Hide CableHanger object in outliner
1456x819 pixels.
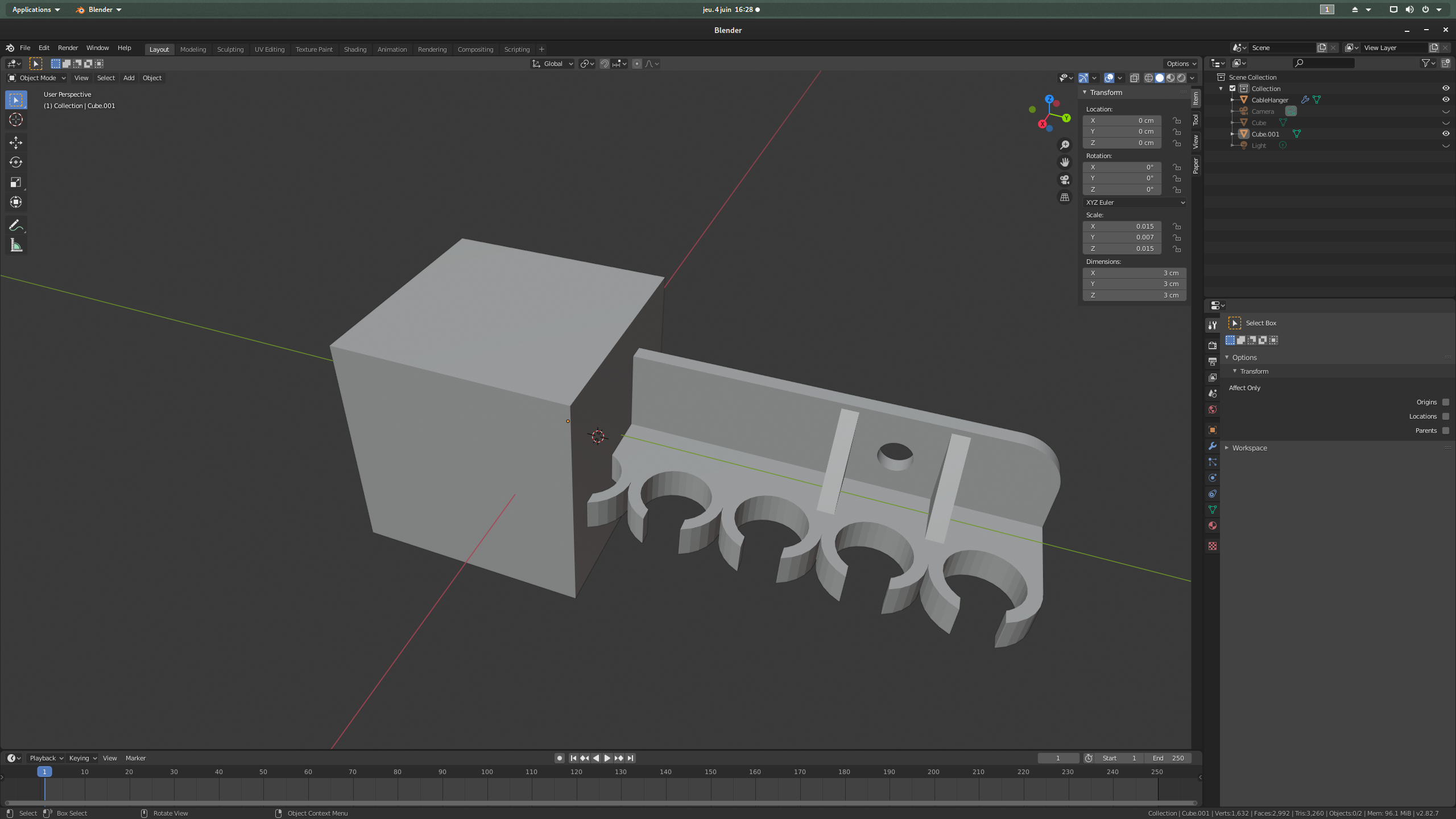tap(1446, 100)
